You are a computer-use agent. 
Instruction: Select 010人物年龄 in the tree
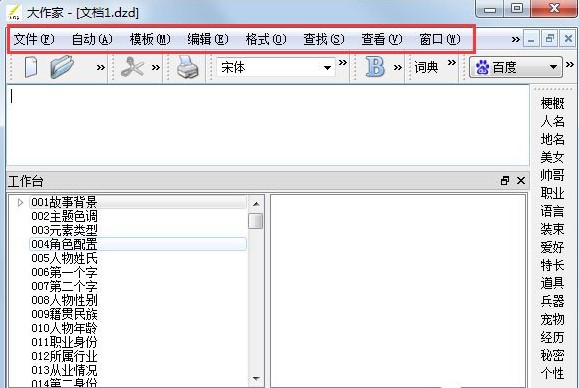pyautogui.click(x=64, y=328)
